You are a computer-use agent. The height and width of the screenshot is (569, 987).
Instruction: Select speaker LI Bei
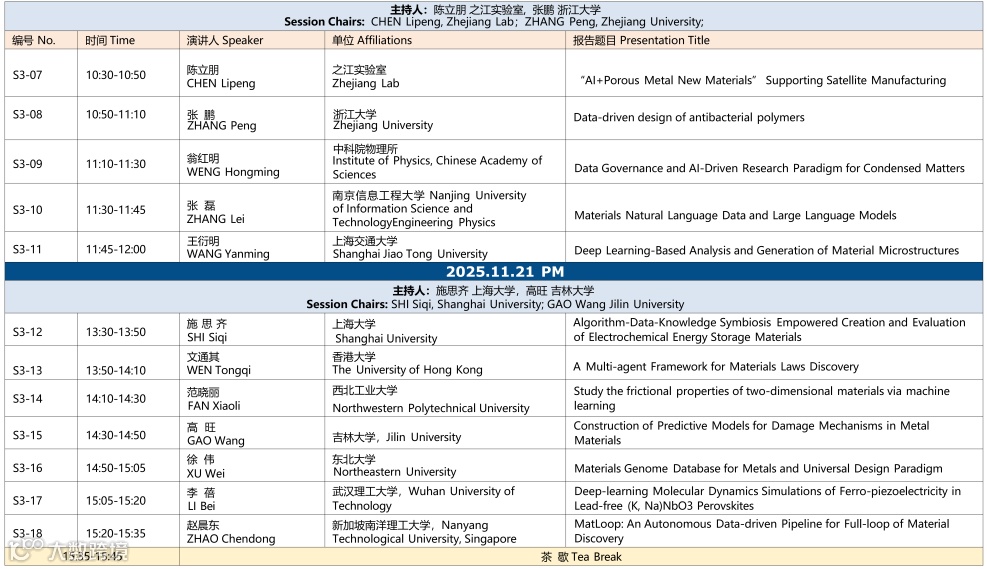[201, 500]
